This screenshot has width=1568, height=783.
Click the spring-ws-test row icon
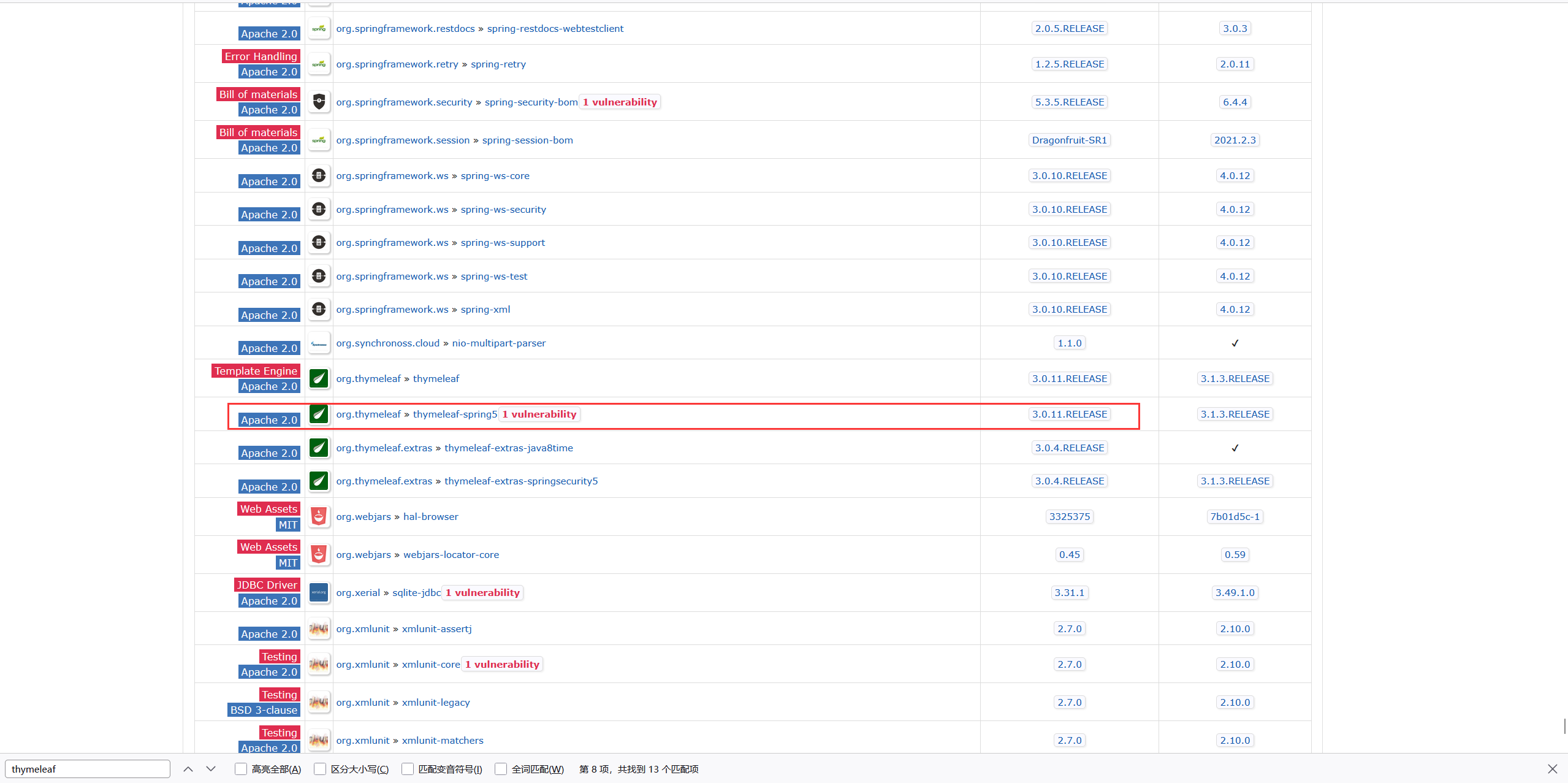pos(319,276)
